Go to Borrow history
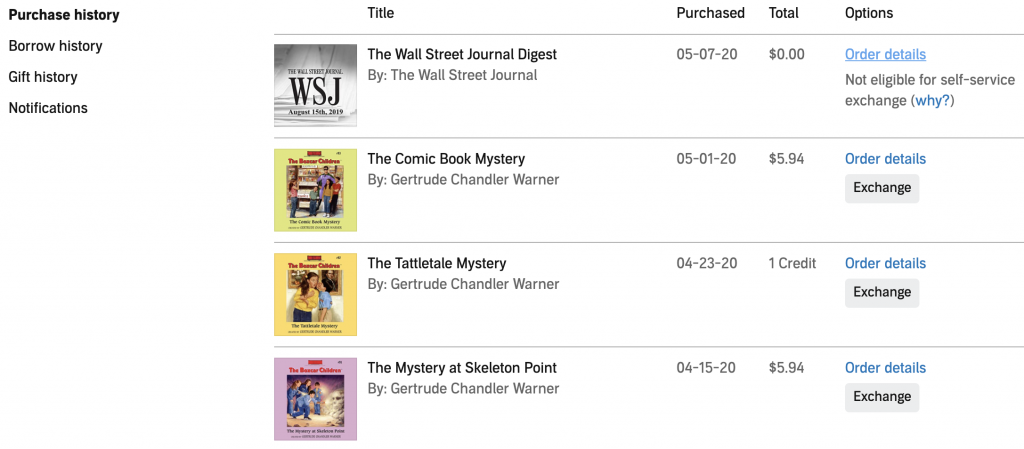Screen dimensions: 1024x449 pos(56,46)
